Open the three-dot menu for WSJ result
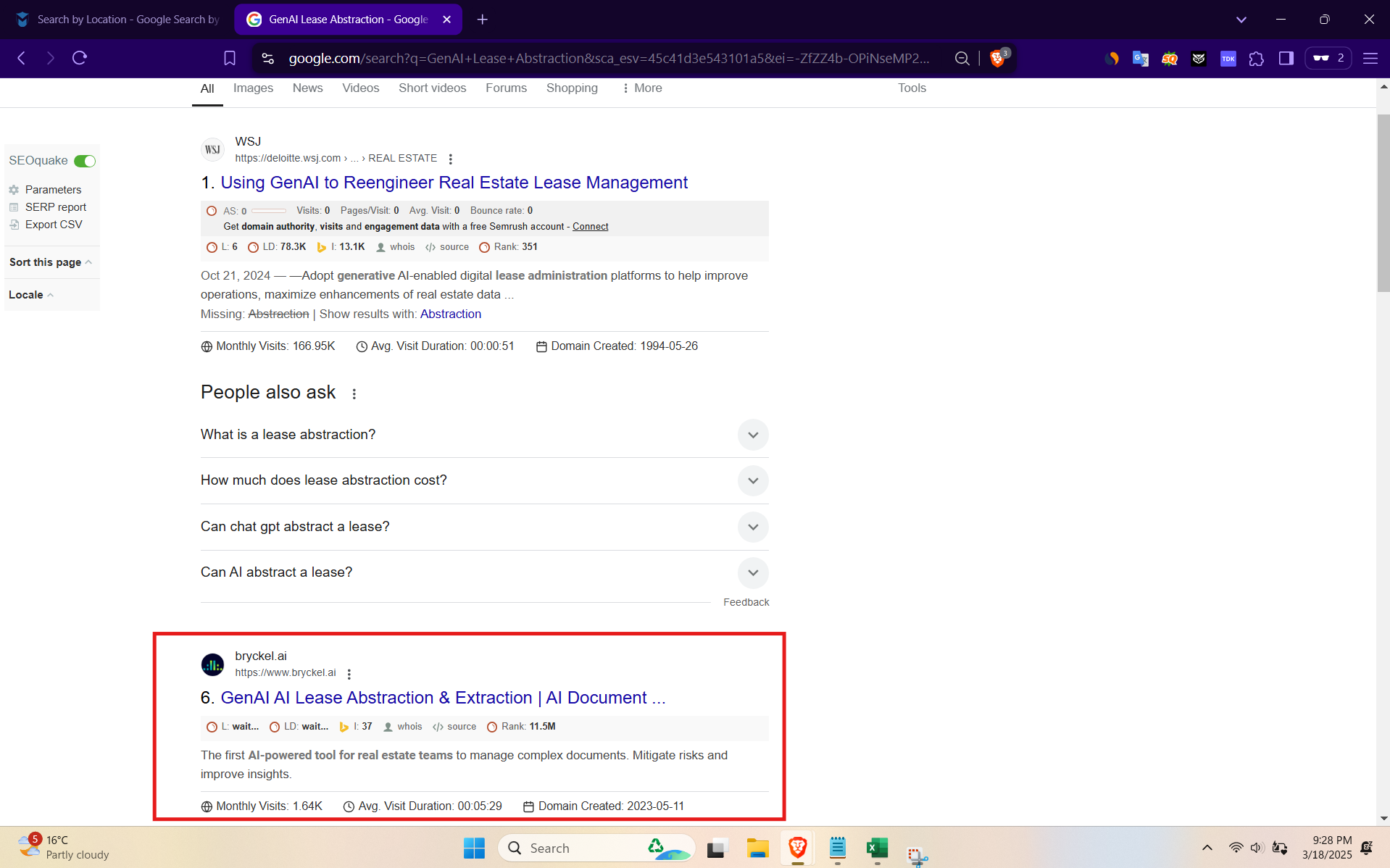The width and height of the screenshot is (1390, 868). (450, 159)
